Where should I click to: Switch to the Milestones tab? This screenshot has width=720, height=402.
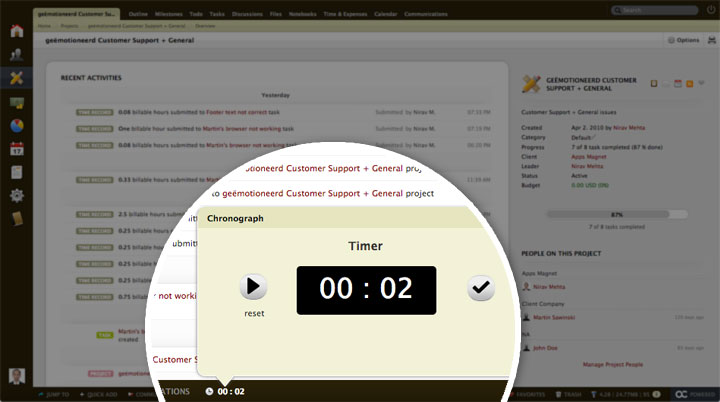pos(169,14)
